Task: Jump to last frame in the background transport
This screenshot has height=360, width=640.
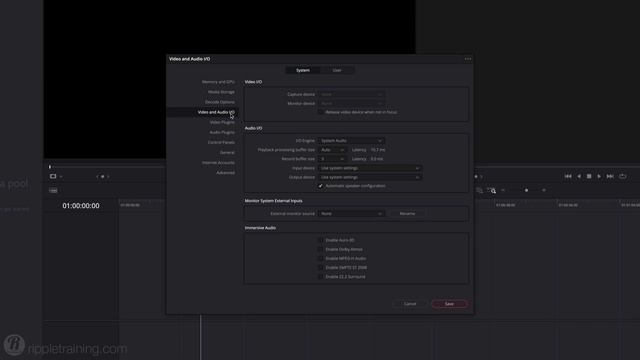Action: [610, 176]
